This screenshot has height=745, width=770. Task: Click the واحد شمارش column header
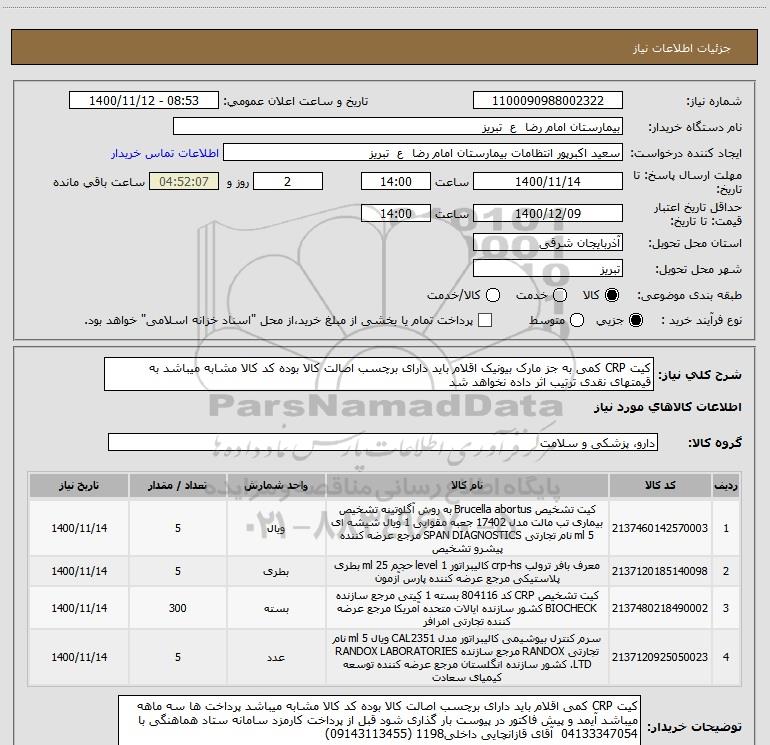pos(276,485)
